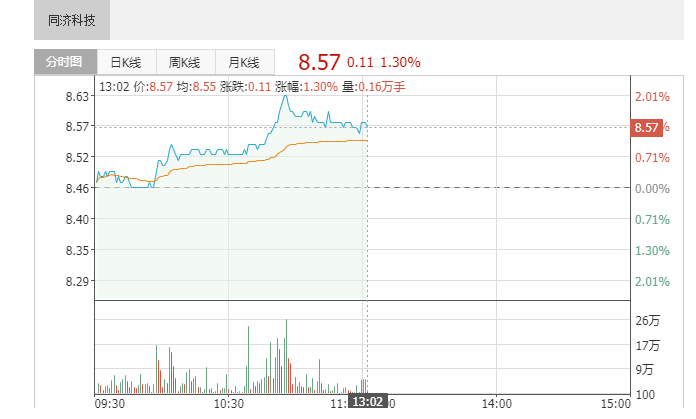Image resolution: width=696 pixels, height=419 pixels.
Task: Click the red 2.01% axis label
Action: pyautogui.click(x=652, y=97)
